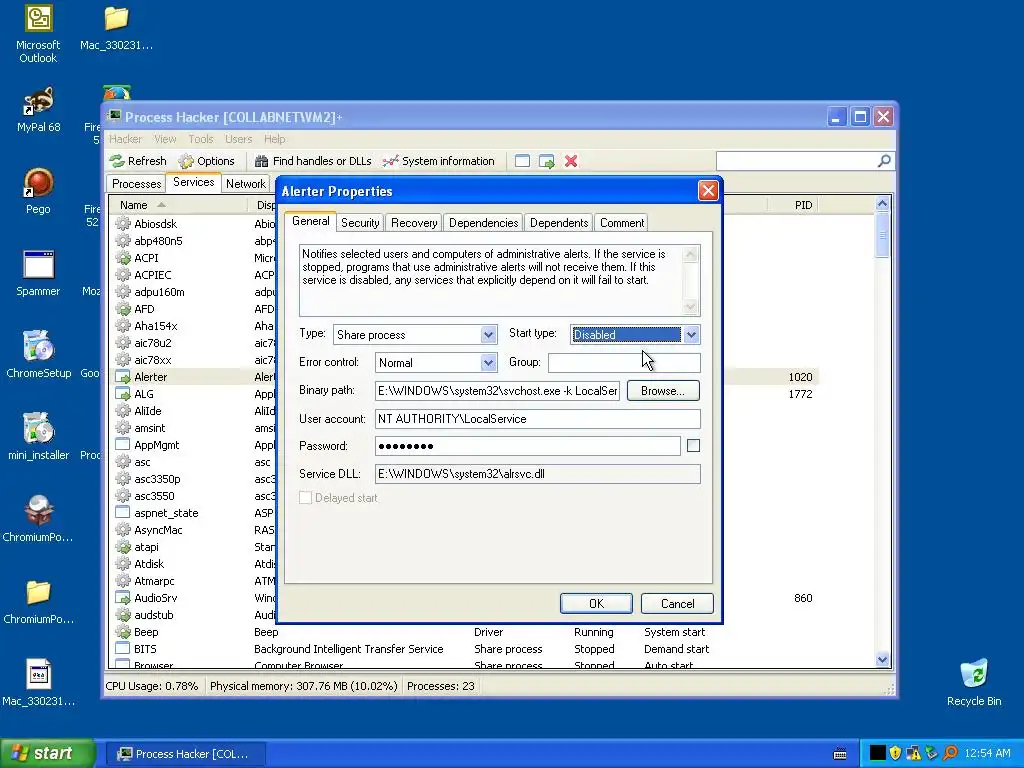Click the search tray icon in taskbar

point(950,753)
